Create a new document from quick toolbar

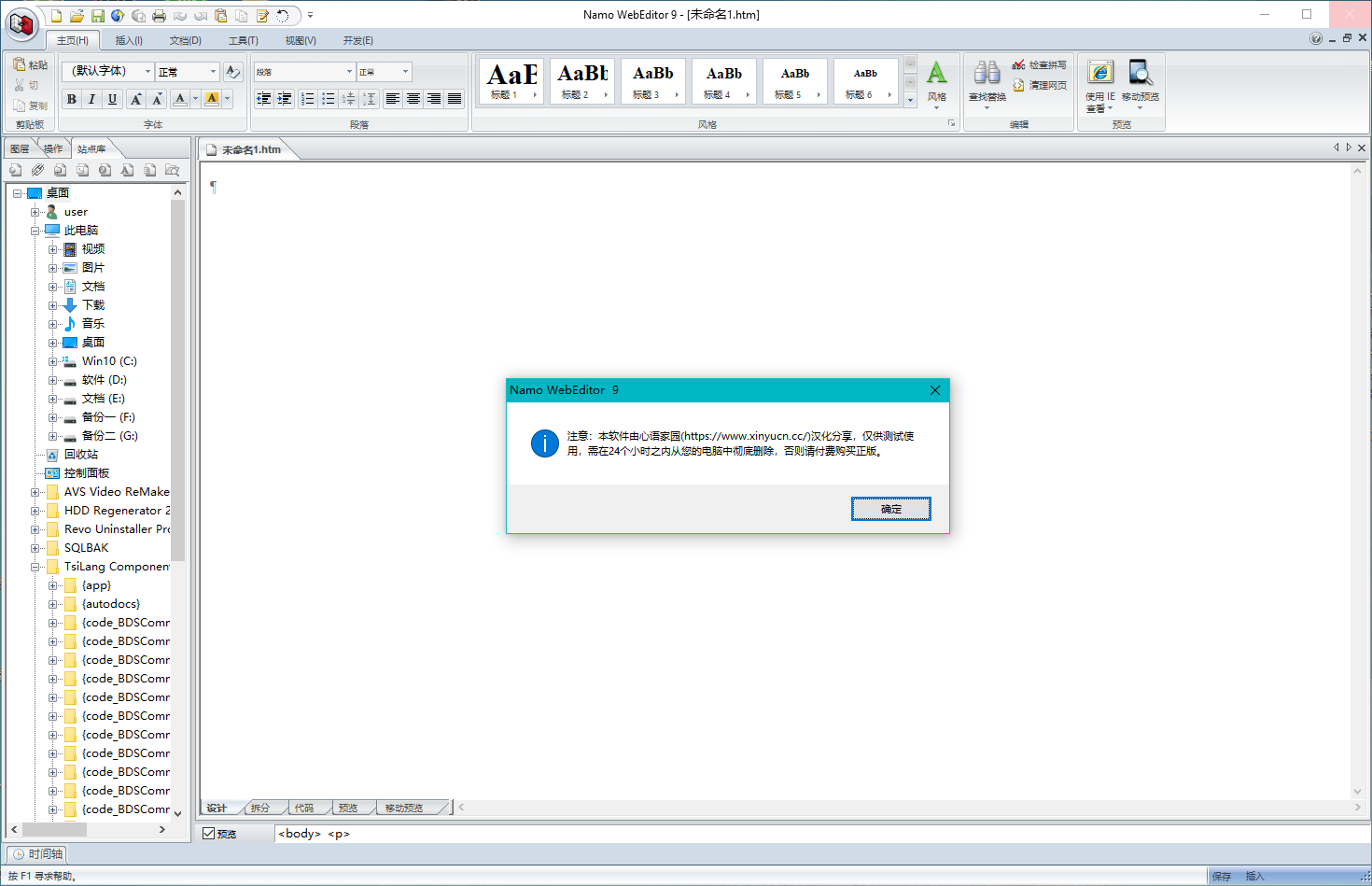click(56, 16)
